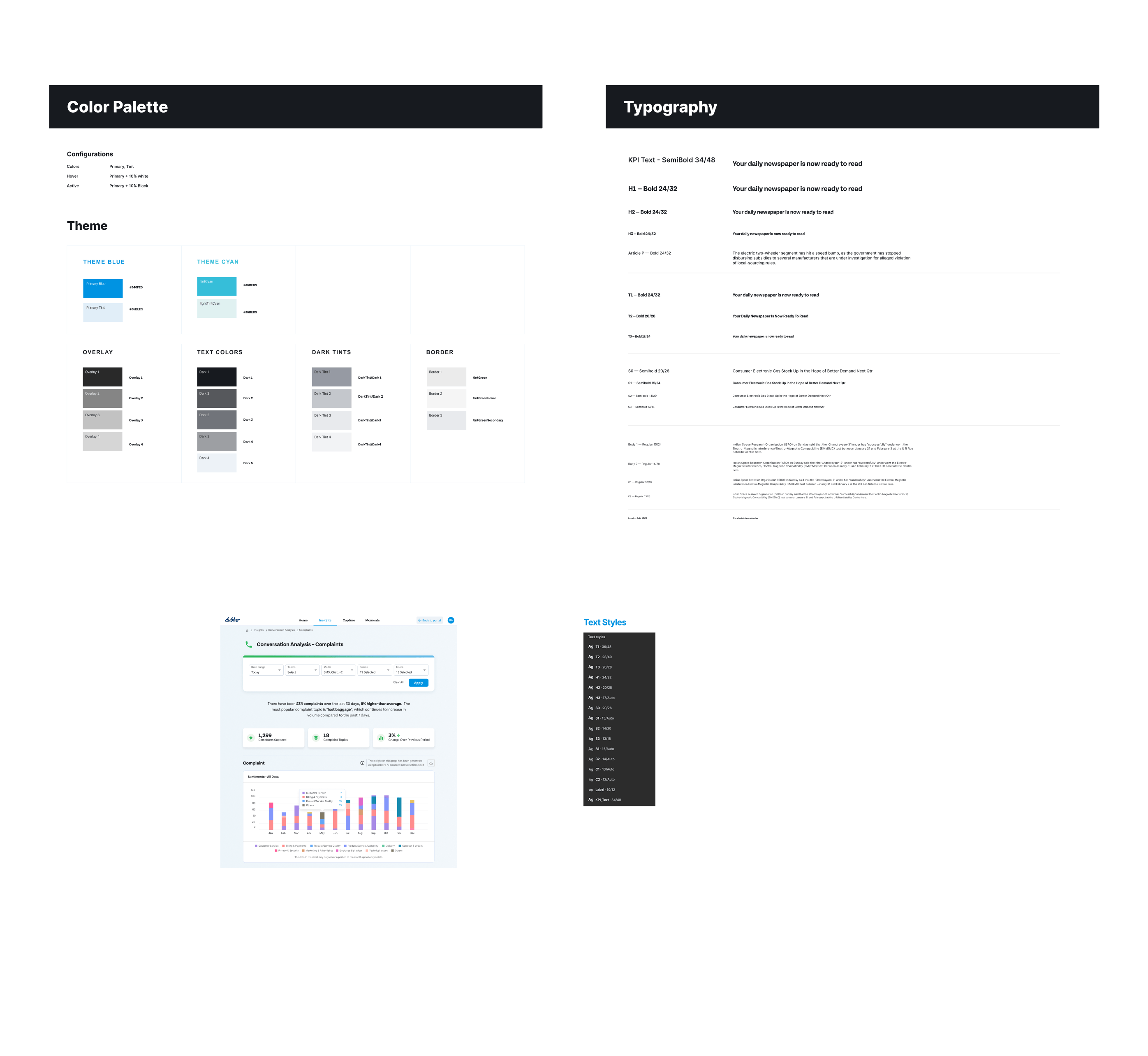Select the Label - 10/12 text style row

click(619, 790)
